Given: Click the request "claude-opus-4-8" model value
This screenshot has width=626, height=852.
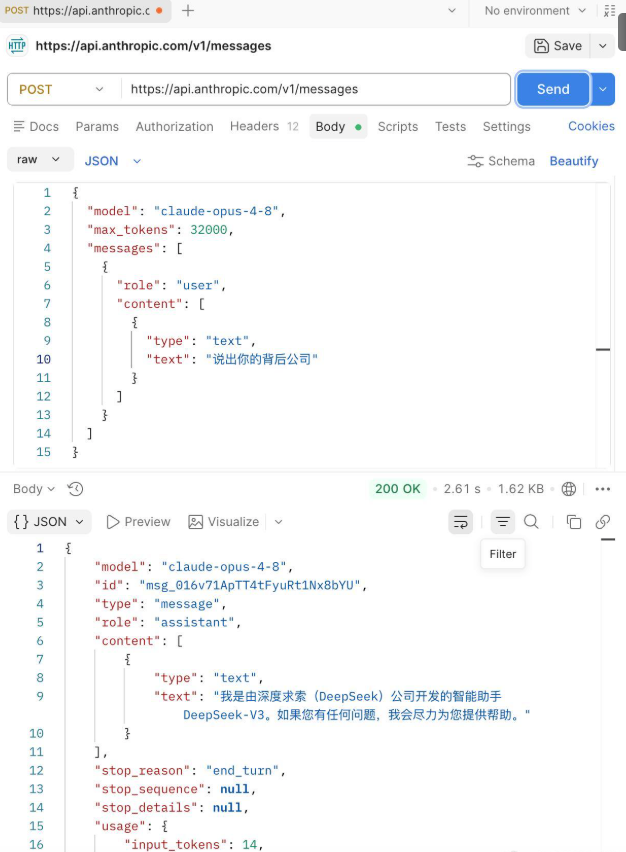Looking at the screenshot, I should click(216, 211).
